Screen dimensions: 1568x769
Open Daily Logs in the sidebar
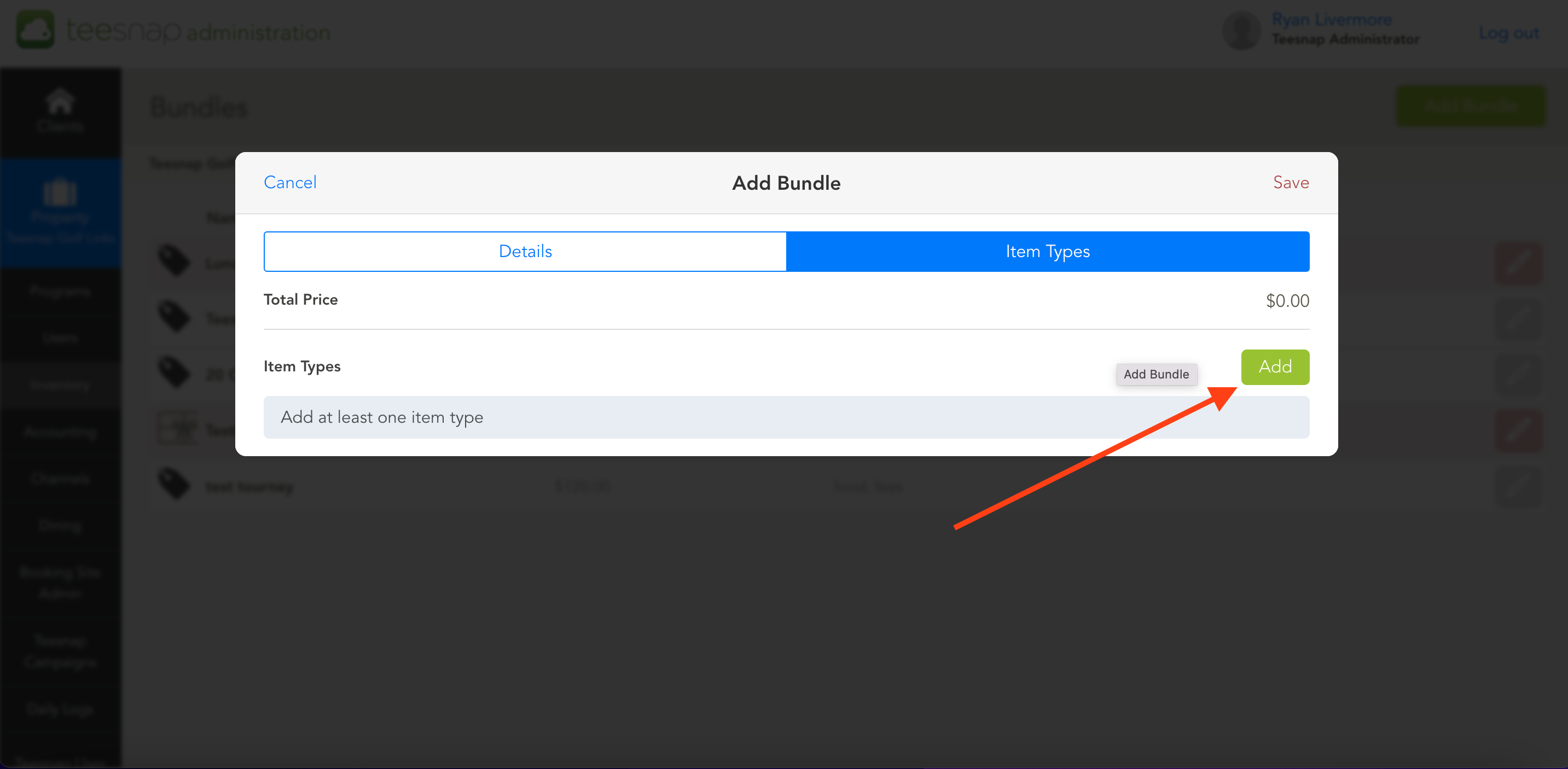point(60,709)
